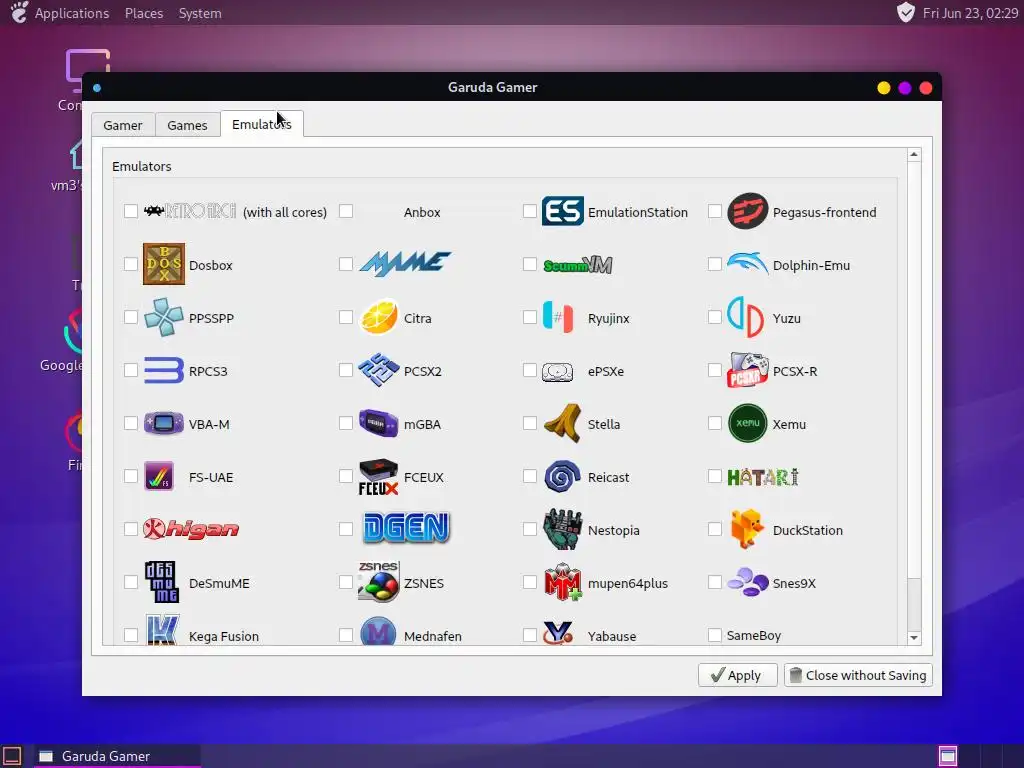Open the Applications menu
The width and height of the screenshot is (1024, 768).
tap(72, 13)
